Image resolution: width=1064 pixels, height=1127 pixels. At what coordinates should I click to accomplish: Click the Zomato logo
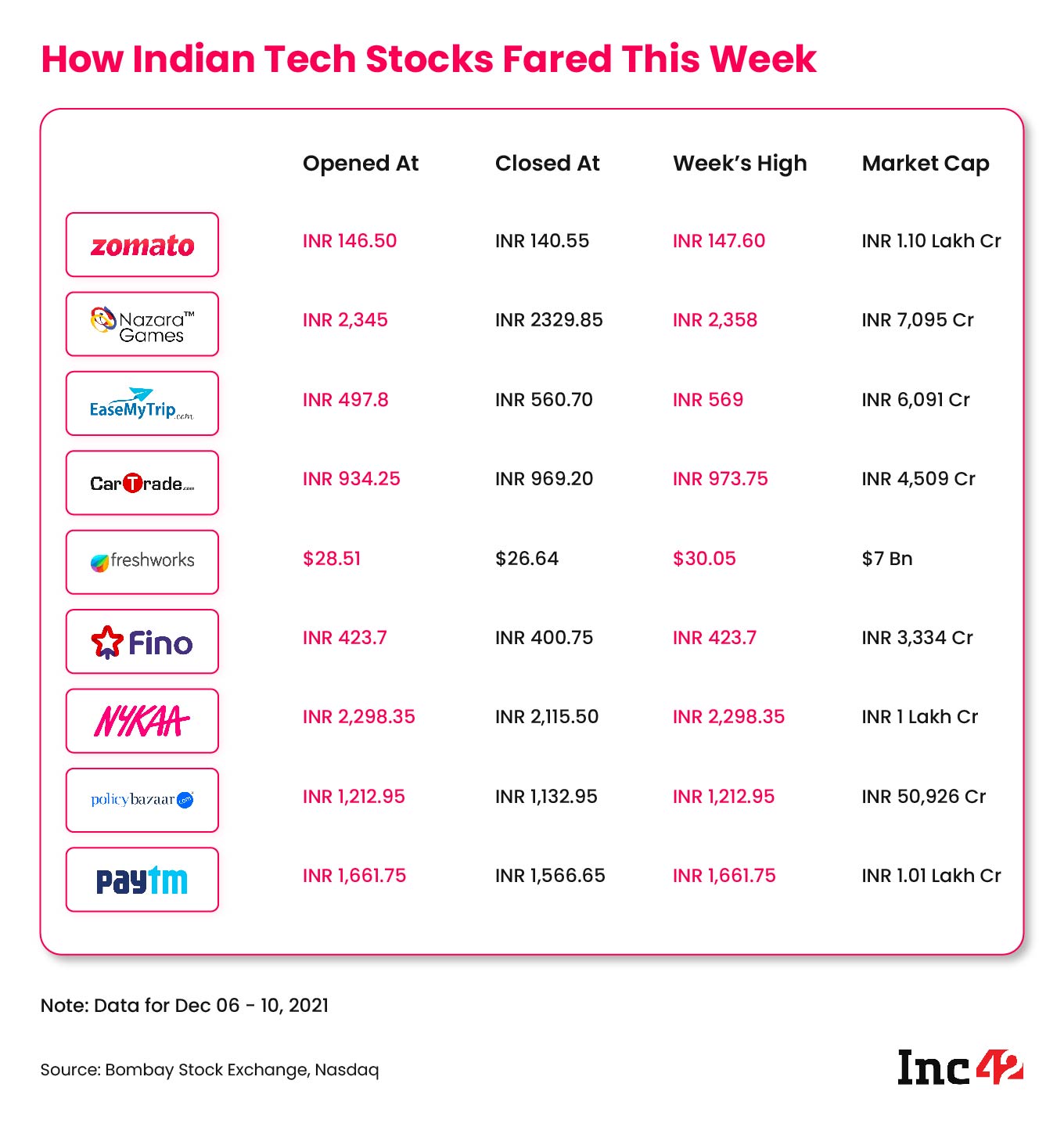142,245
